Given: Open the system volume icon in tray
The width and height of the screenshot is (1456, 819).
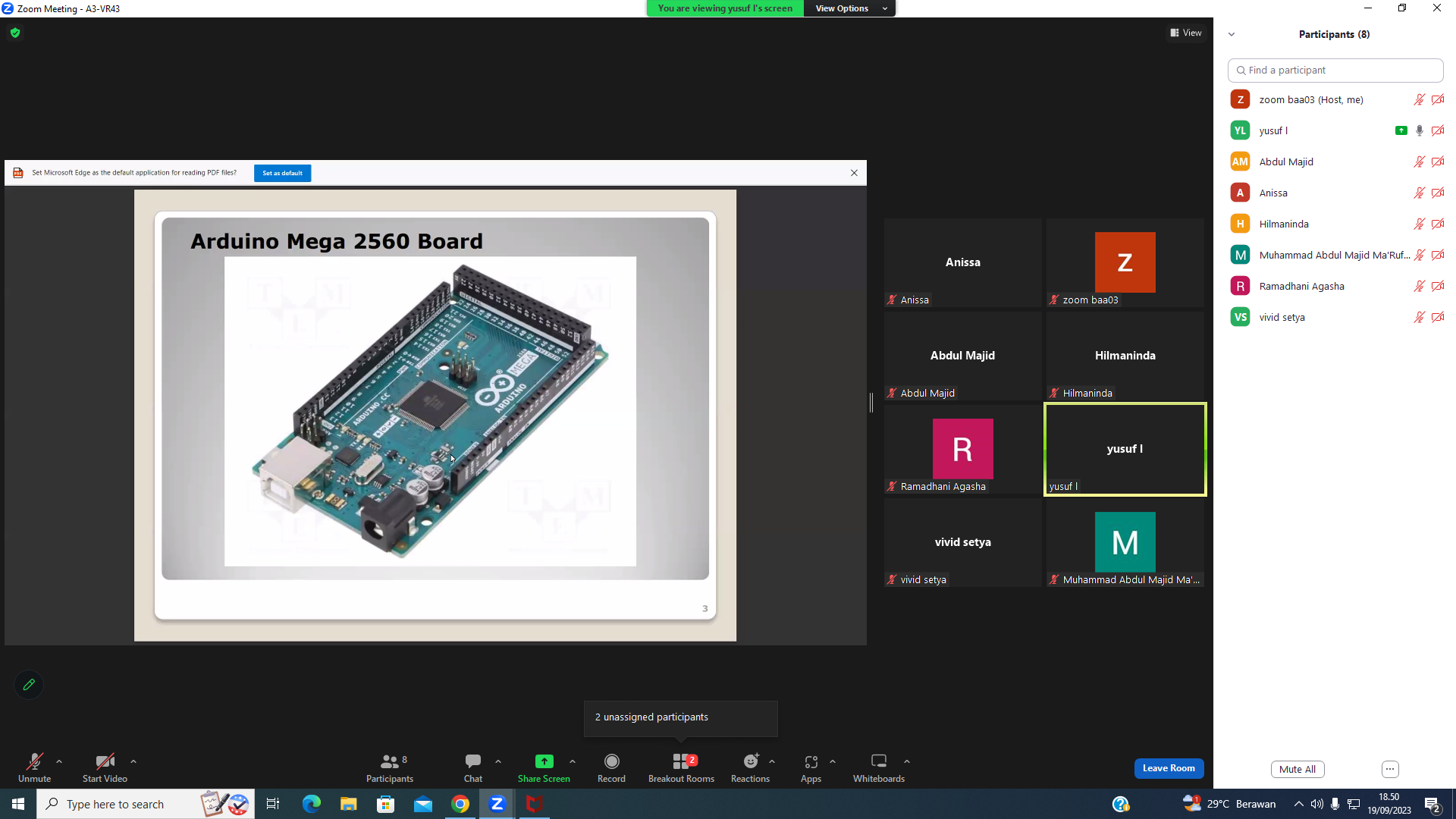Looking at the screenshot, I should tap(1317, 804).
